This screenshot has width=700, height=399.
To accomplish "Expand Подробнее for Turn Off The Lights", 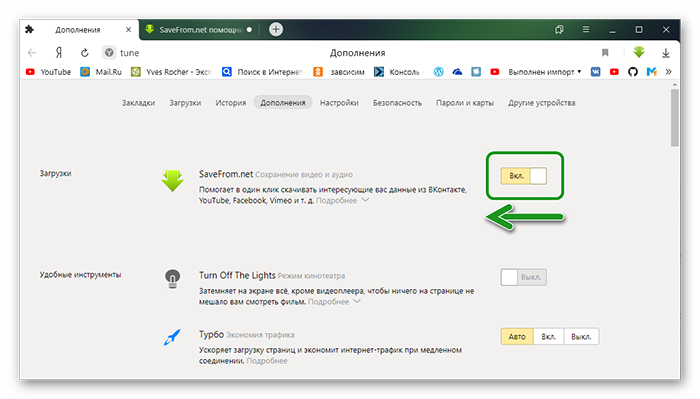I will click(334, 302).
